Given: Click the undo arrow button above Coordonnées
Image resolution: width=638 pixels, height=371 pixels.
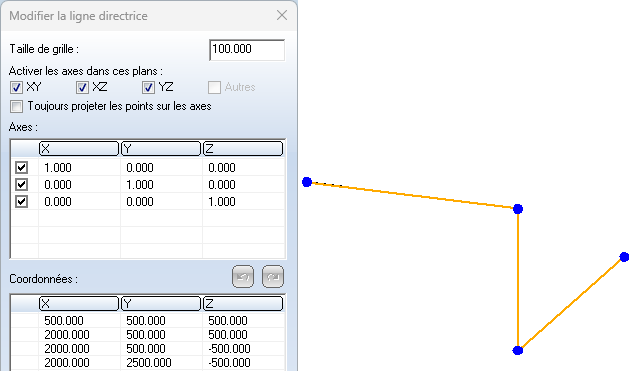Looking at the screenshot, I should point(243,277).
